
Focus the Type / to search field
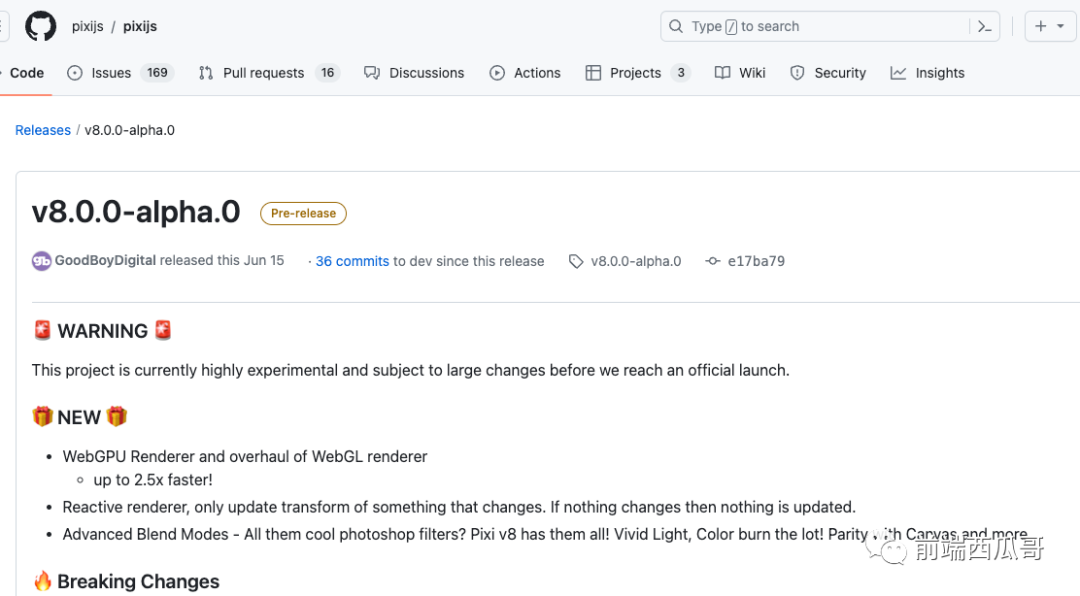[x=830, y=26]
